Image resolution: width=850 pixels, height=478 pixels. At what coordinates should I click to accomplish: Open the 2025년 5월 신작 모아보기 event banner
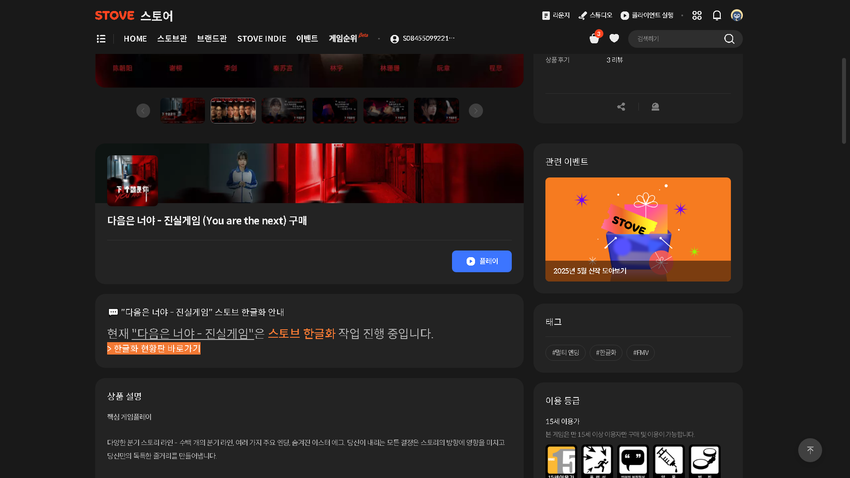(x=638, y=229)
